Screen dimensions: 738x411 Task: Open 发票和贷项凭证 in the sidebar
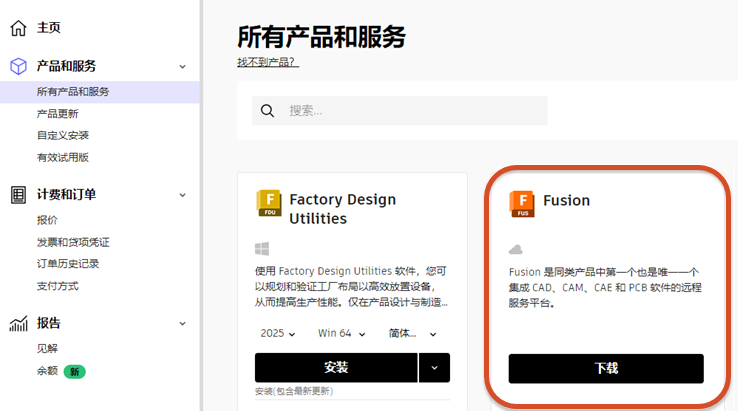73,242
